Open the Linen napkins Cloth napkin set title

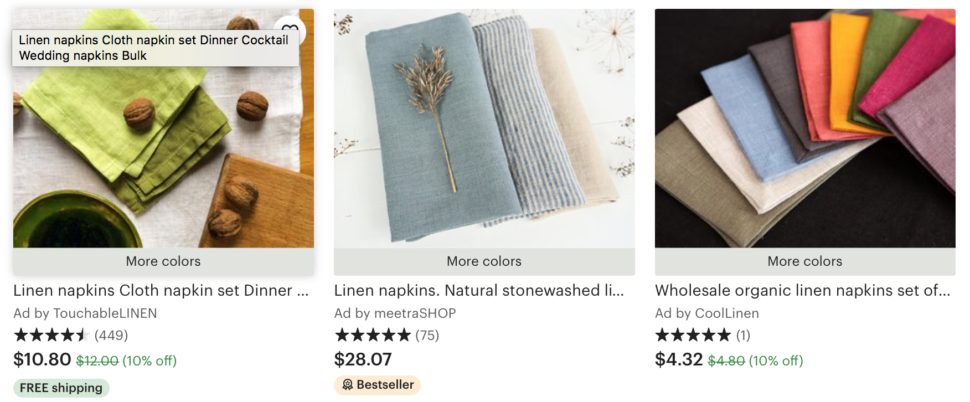coord(161,291)
